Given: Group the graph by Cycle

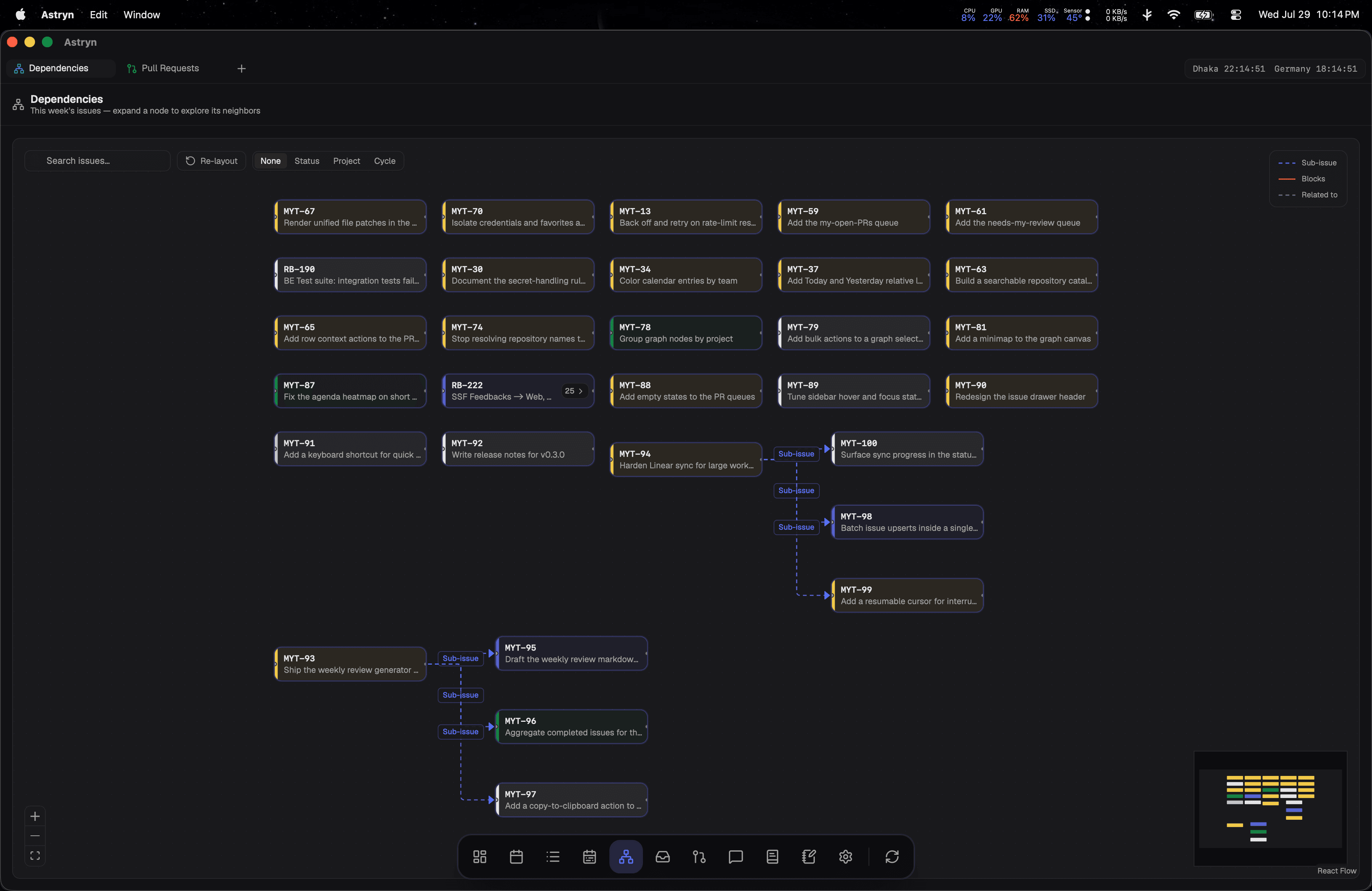Looking at the screenshot, I should click(x=385, y=161).
